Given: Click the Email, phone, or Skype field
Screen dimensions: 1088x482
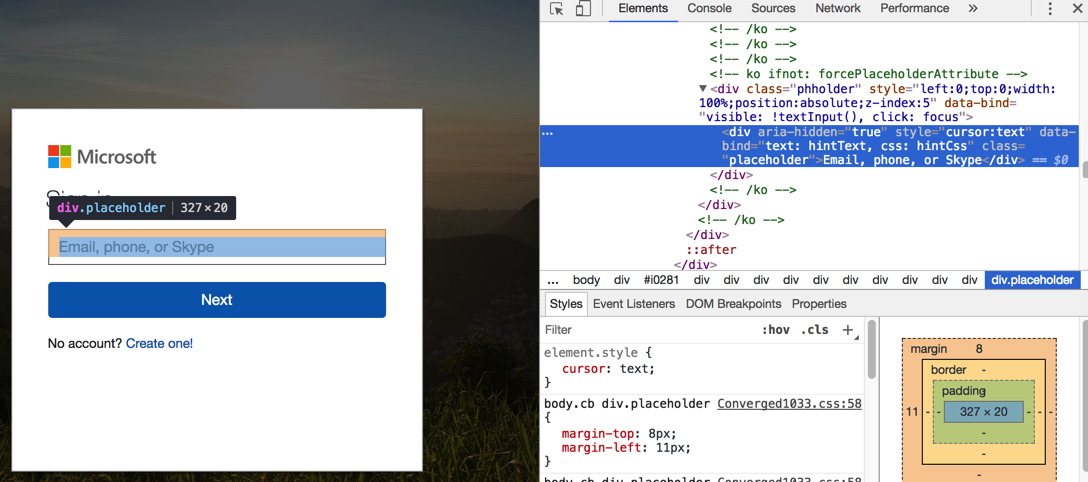Looking at the screenshot, I should click(216, 247).
